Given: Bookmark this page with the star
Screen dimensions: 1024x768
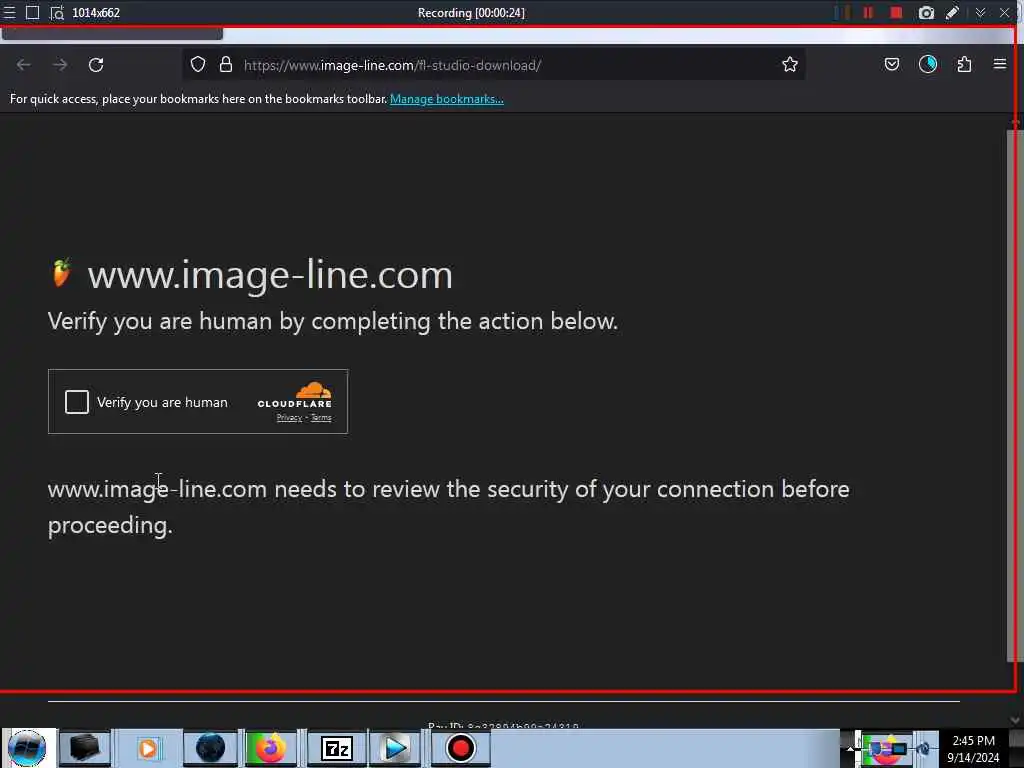Looking at the screenshot, I should (x=790, y=64).
